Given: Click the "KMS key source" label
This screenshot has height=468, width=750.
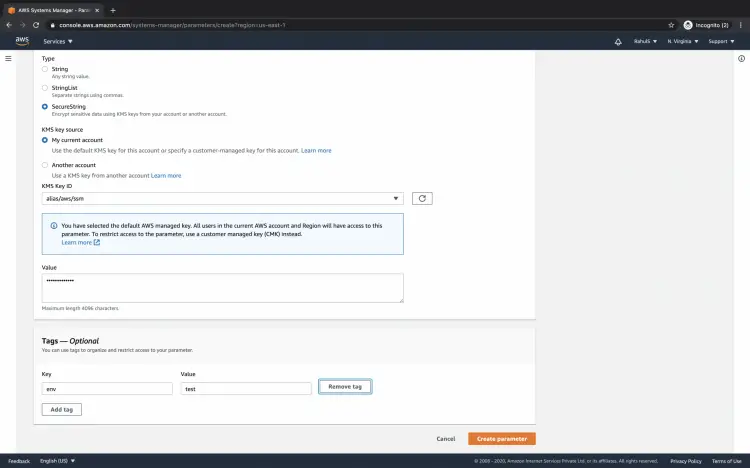Looking at the screenshot, I should 62,130.
